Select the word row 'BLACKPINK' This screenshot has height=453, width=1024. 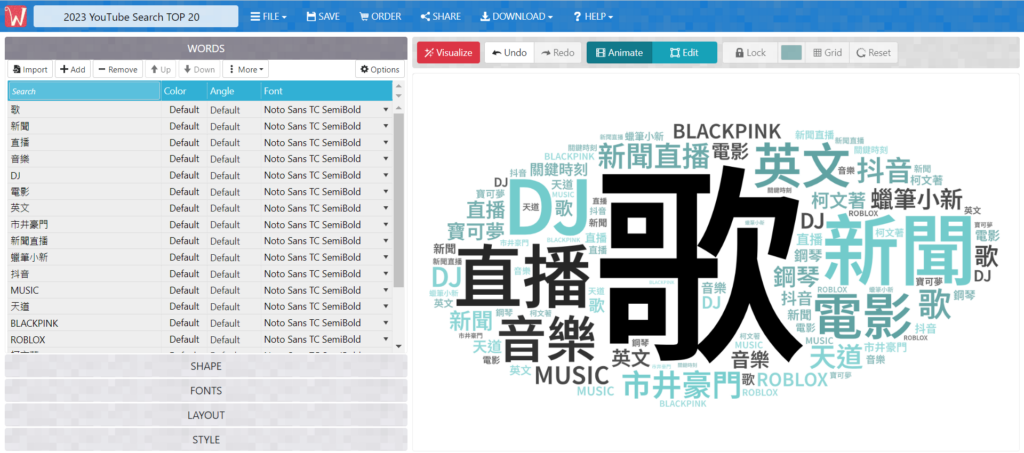pos(200,322)
